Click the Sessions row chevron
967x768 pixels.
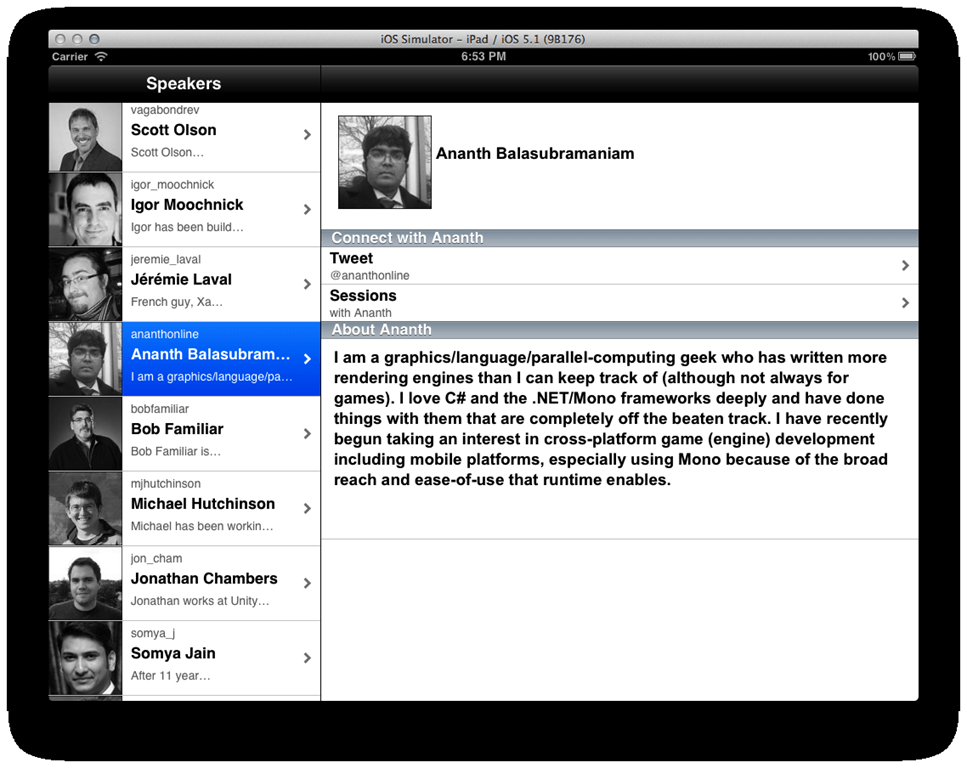905,303
